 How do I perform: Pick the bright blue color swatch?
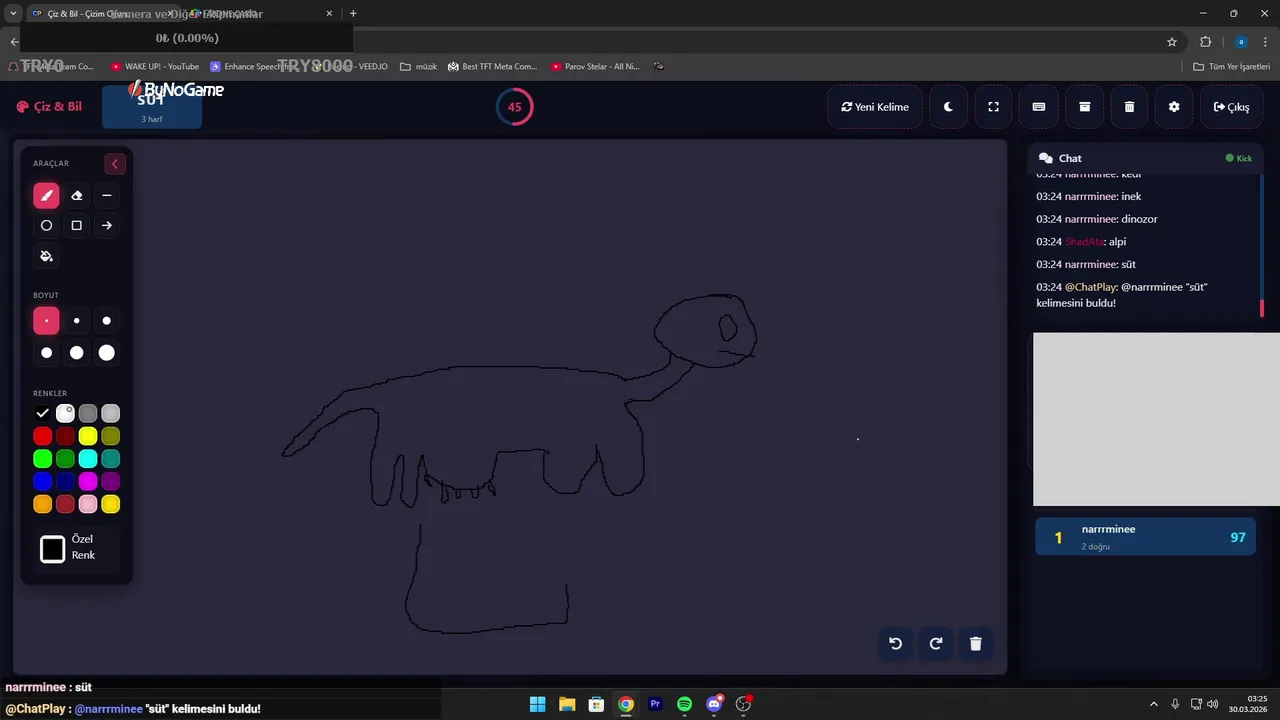[x=42, y=482]
